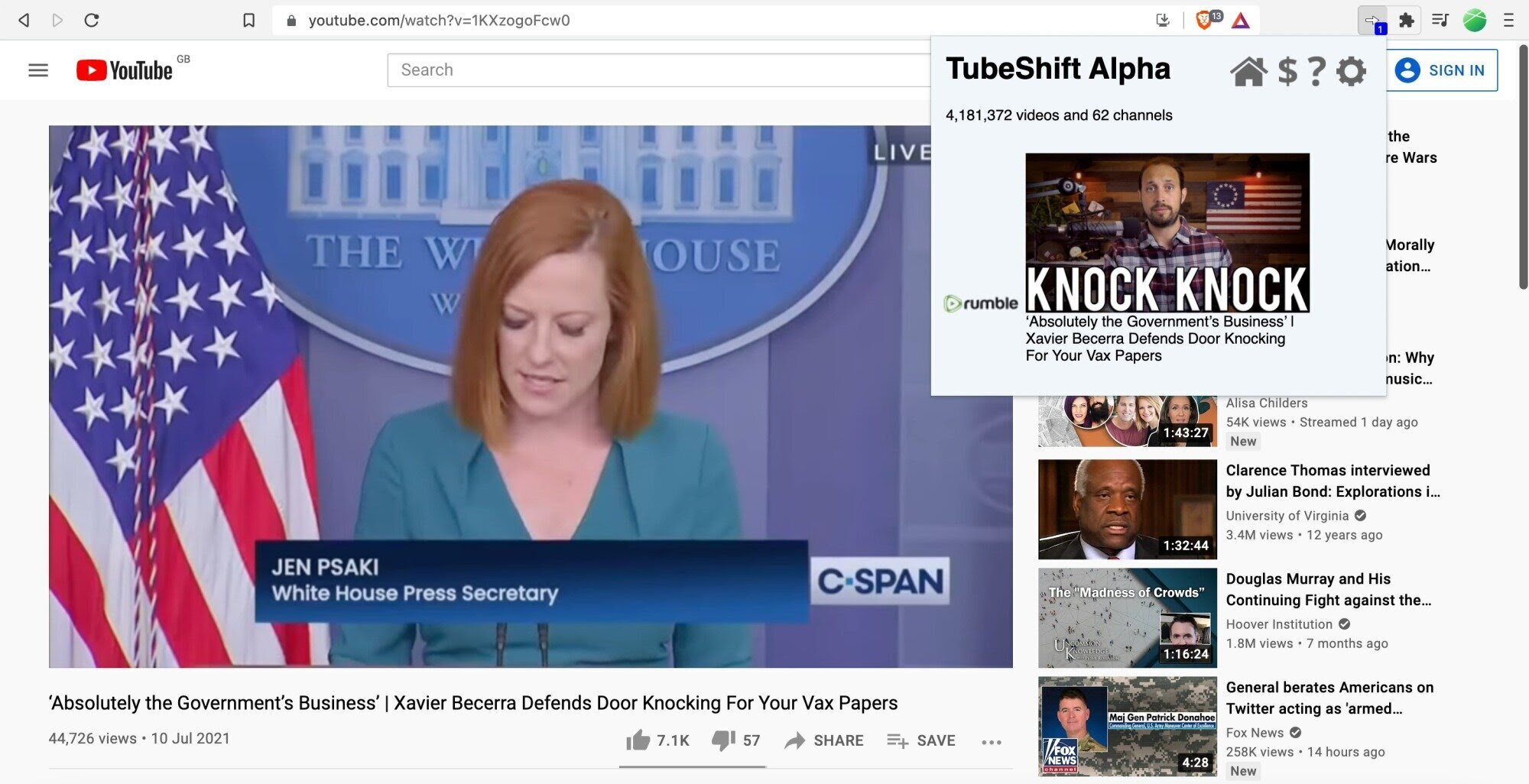This screenshot has height=784, width=1529.
Task: Open the browser main hamburger menu
Action: point(1508,21)
